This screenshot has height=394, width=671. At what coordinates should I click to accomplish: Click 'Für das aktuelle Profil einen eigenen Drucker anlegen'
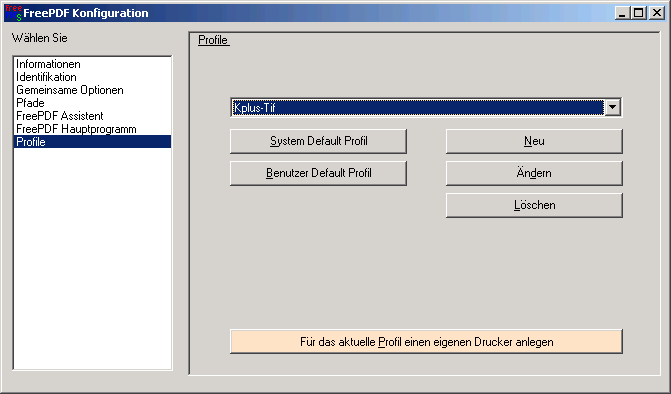tap(426, 341)
